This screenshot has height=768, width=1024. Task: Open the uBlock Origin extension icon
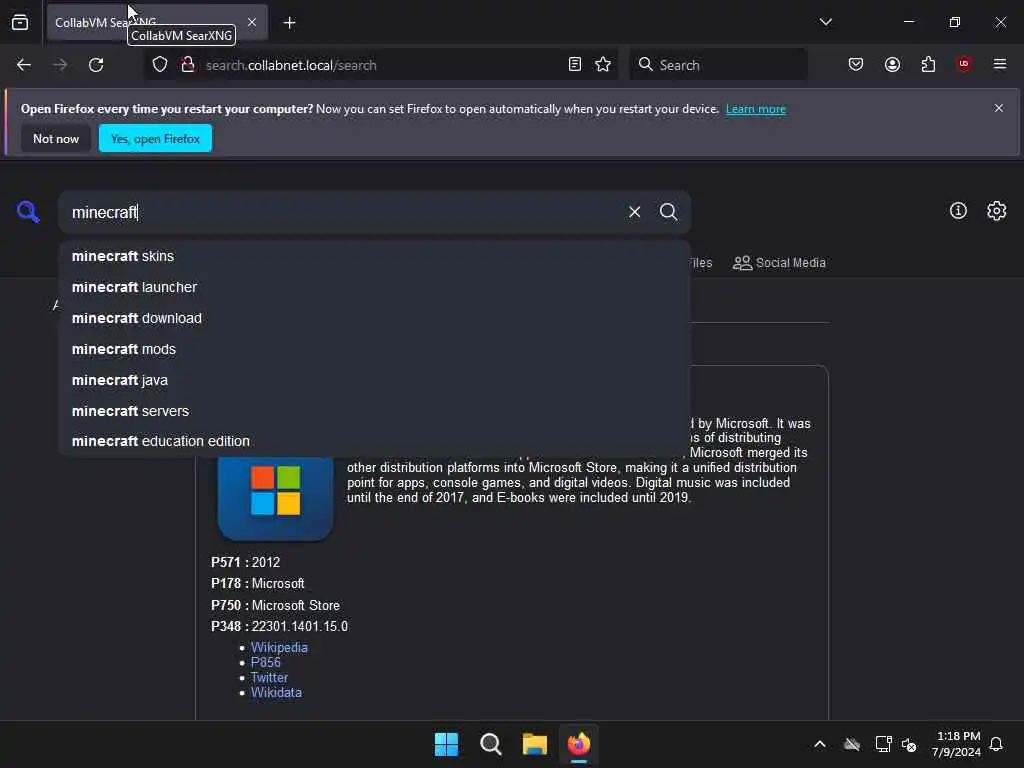[964, 64]
